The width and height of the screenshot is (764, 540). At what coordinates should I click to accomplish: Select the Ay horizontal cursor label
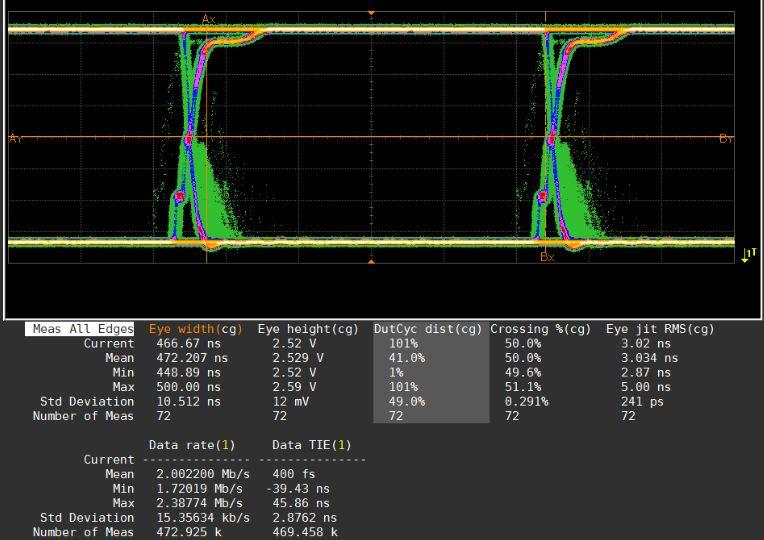tap(15, 138)
